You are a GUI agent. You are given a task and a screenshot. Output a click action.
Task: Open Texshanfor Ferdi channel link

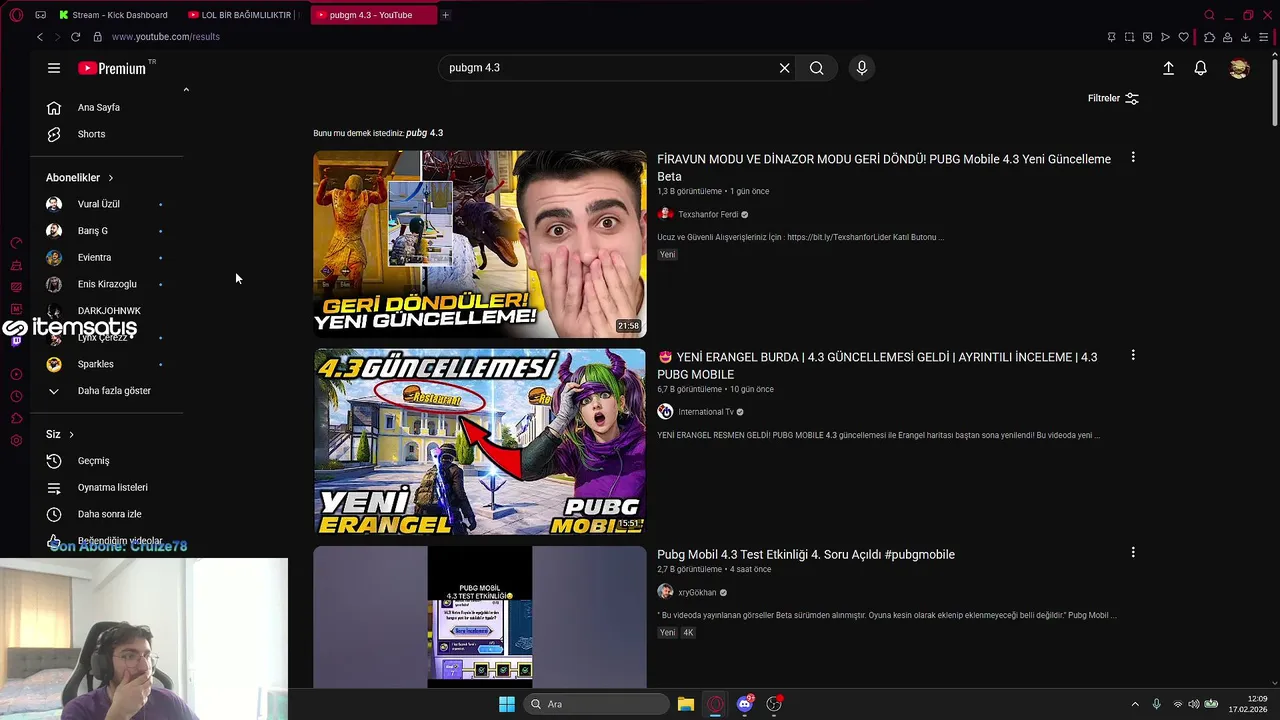point(708,215)
